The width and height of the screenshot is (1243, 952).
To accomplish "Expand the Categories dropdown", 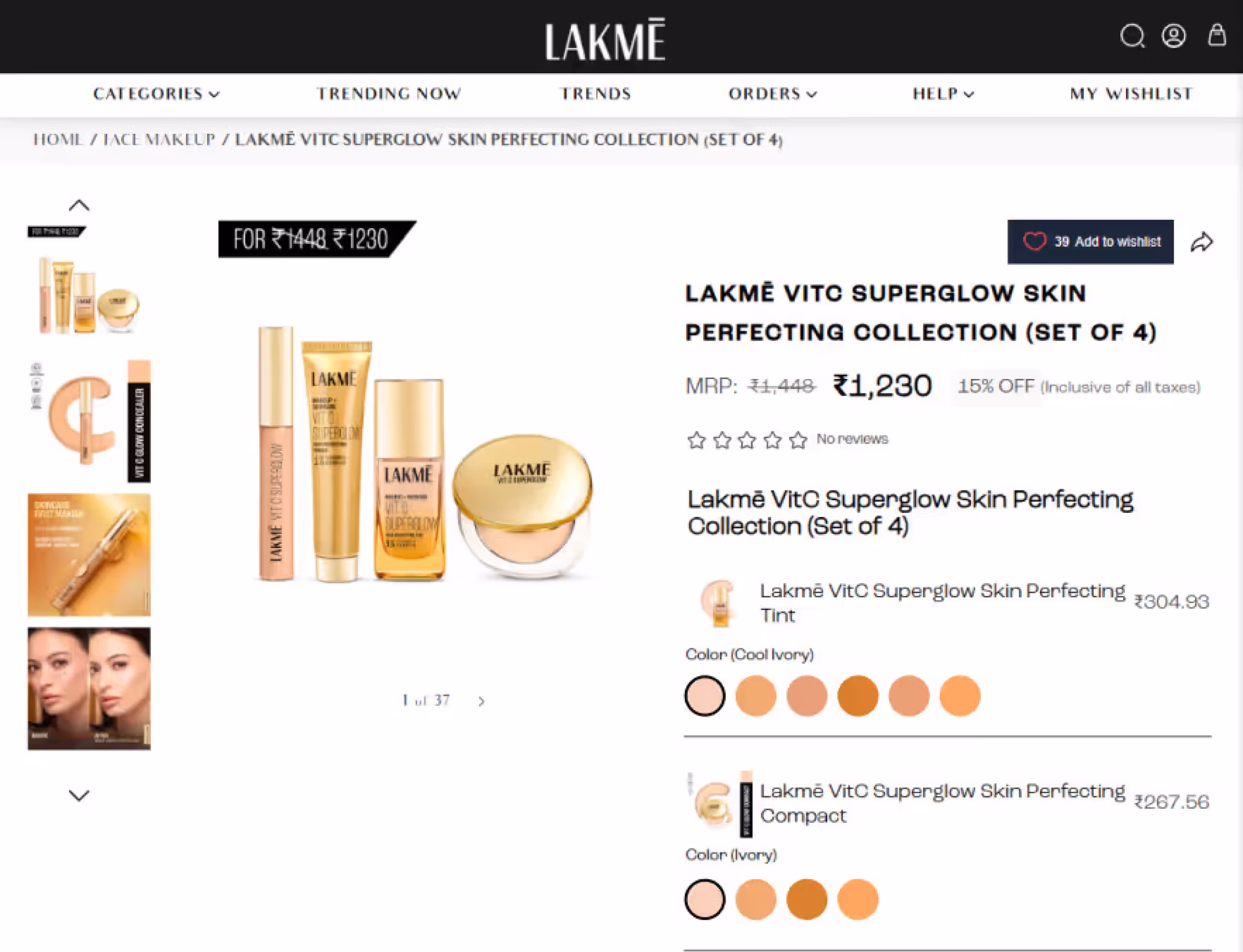I will [x=156, y=94].
